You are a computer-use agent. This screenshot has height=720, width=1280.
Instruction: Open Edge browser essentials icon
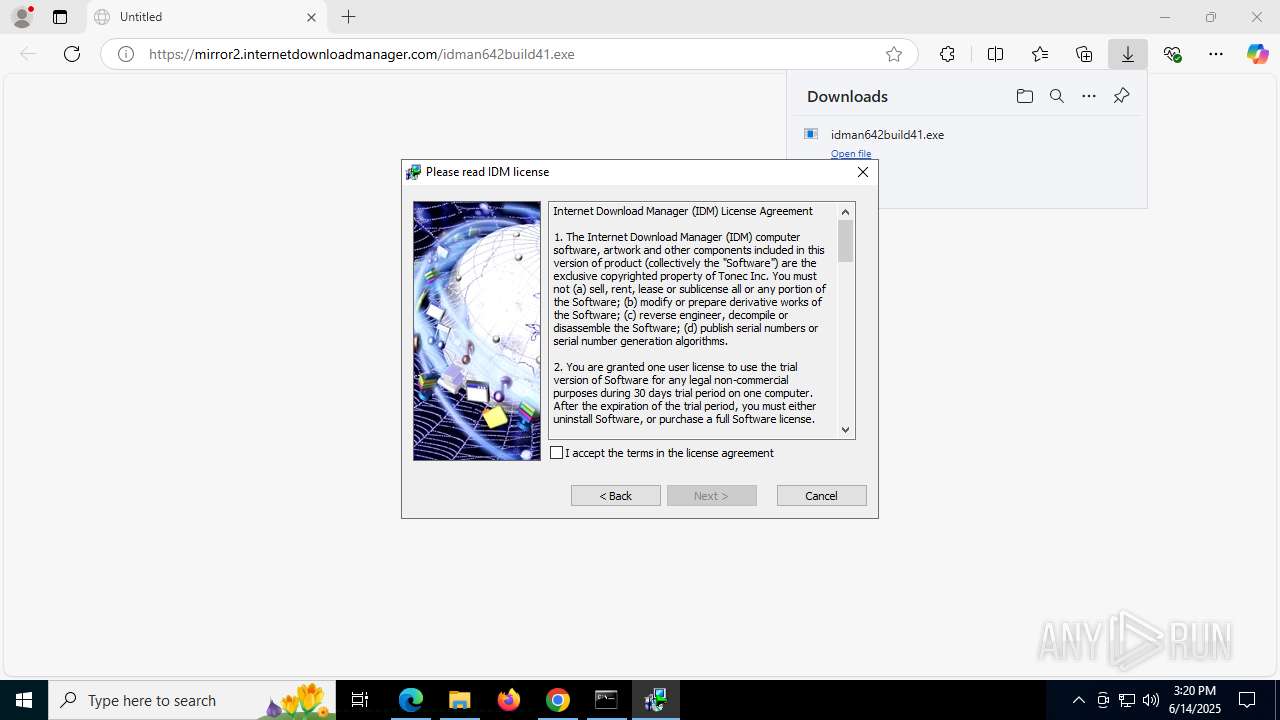(x=1173, y=54)
